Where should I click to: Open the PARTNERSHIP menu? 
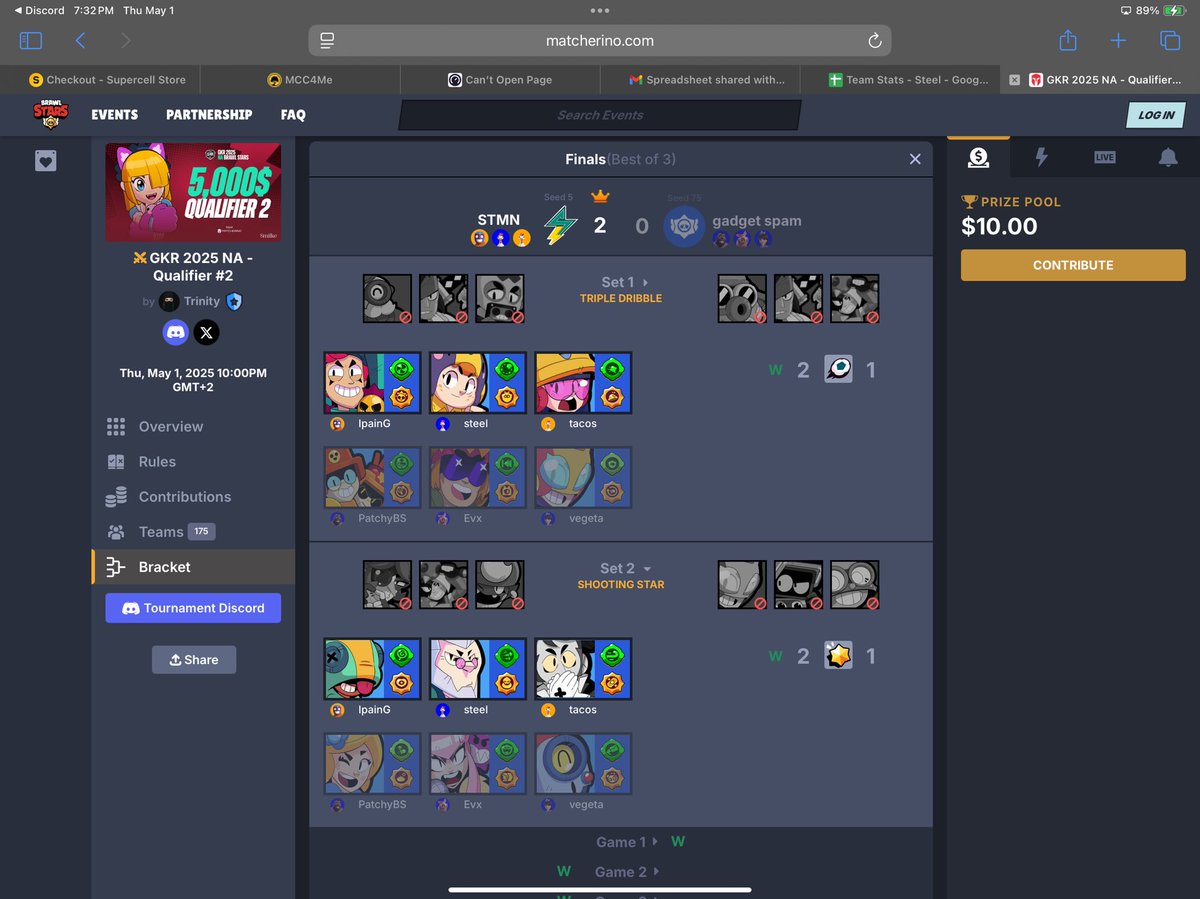pyautogui.click(x=209, y=115)
